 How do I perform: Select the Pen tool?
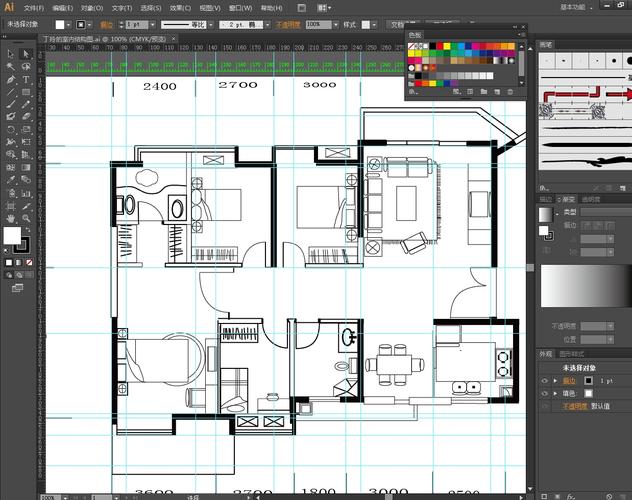pyautogui.click(x=11, y=79)
